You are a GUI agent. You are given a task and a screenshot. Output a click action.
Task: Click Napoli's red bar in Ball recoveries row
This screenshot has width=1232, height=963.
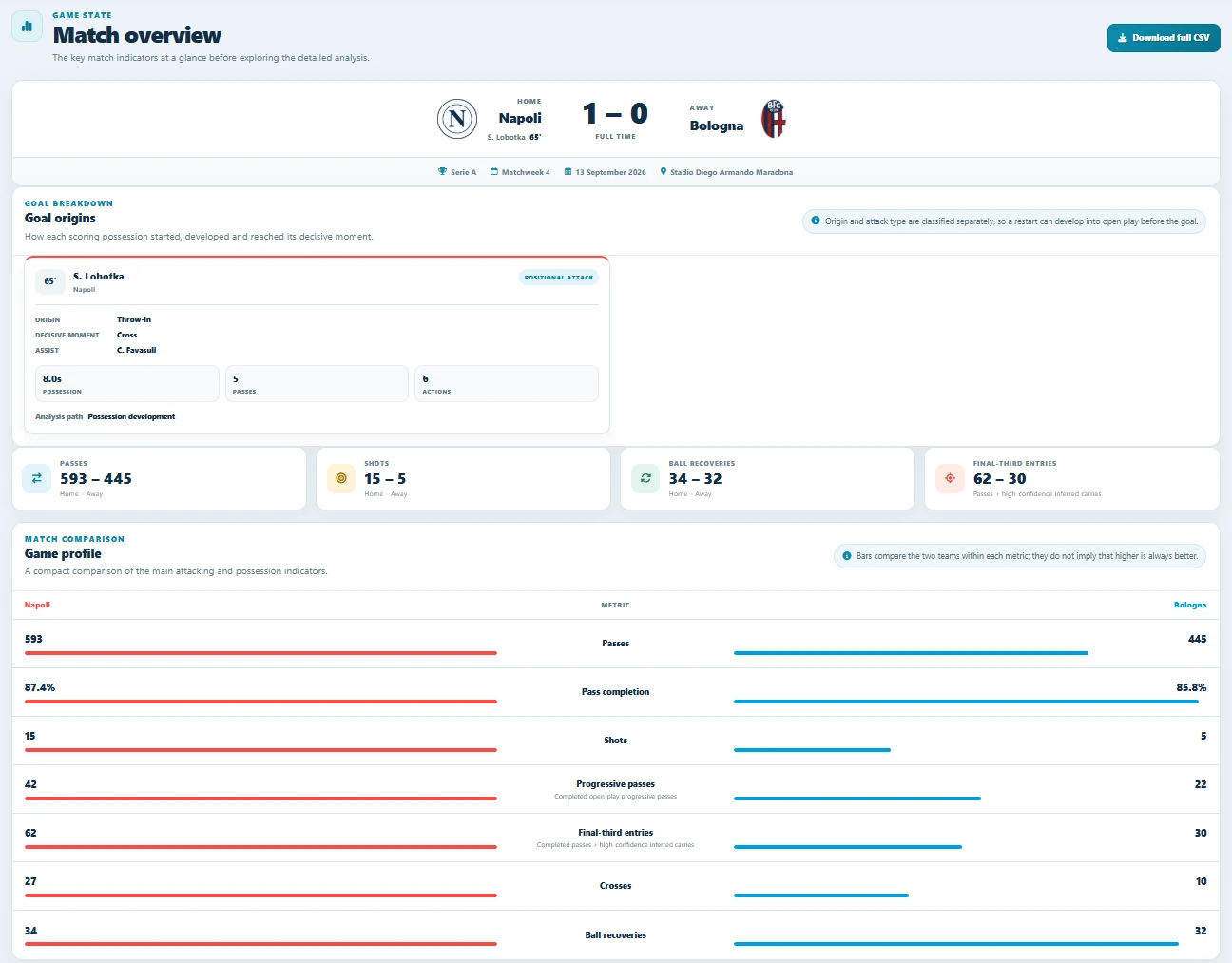click(260, 944)
